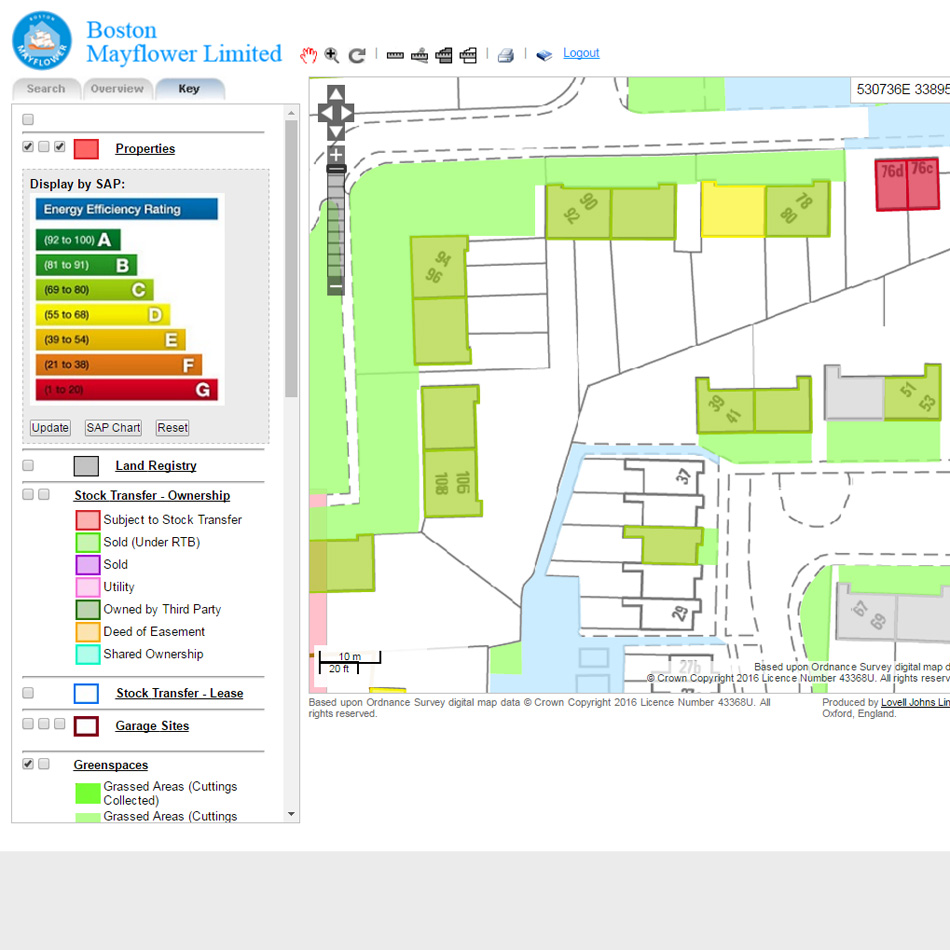Click the north pan arrow on map compass

(x=335, y=93)
